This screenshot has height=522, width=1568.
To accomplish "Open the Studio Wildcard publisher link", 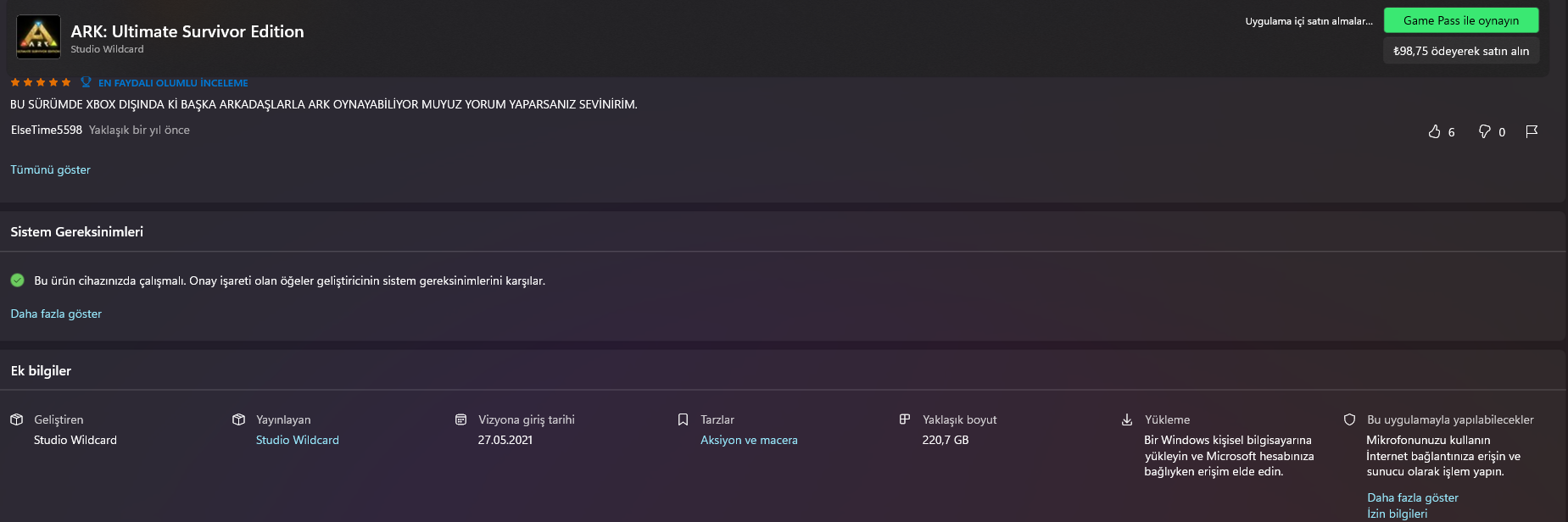I will (x=297, y=440).
